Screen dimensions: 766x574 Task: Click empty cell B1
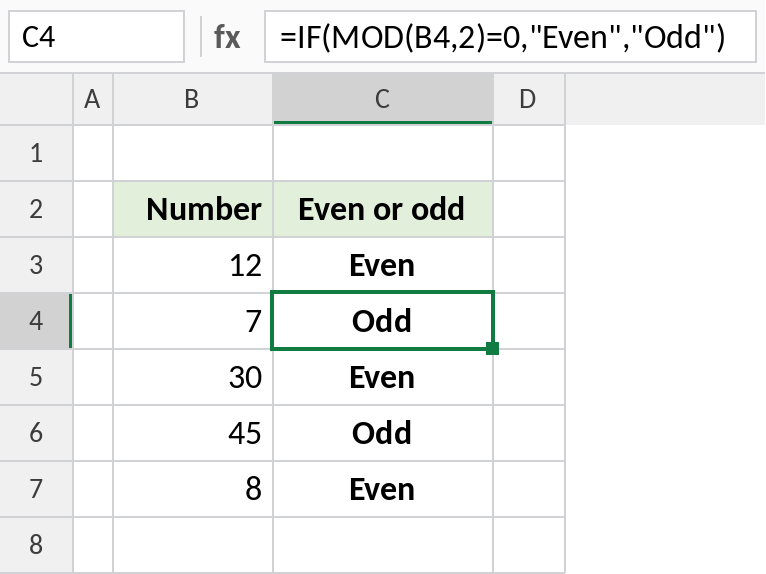point(193,153)
